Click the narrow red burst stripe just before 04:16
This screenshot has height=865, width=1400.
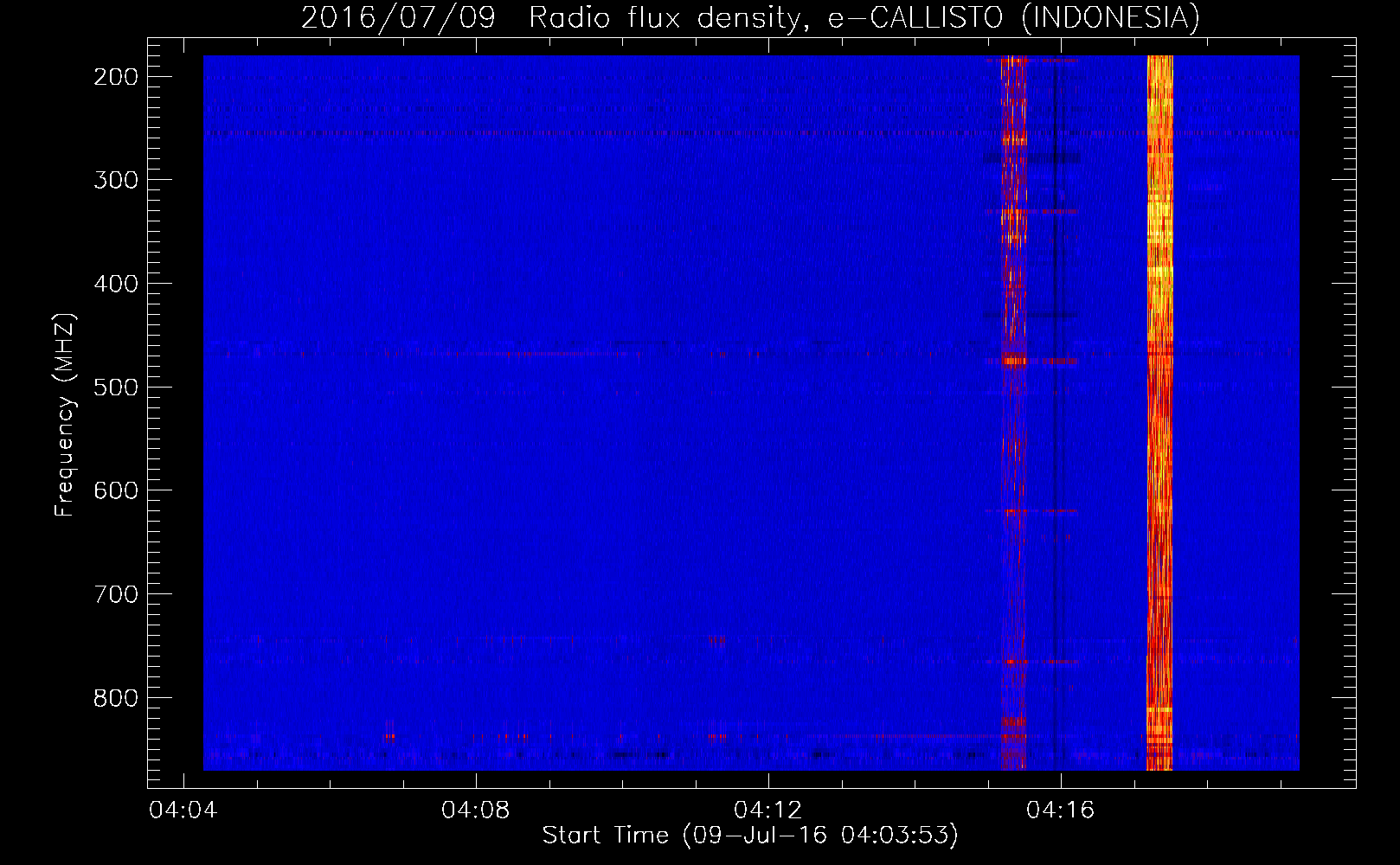pyautogui.click(x=1013, y=413)
